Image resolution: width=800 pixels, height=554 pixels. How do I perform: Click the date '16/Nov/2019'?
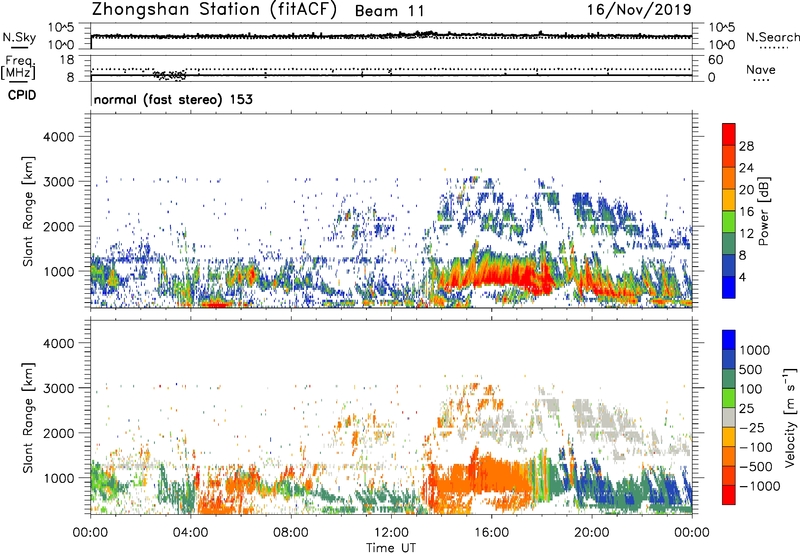639,10
